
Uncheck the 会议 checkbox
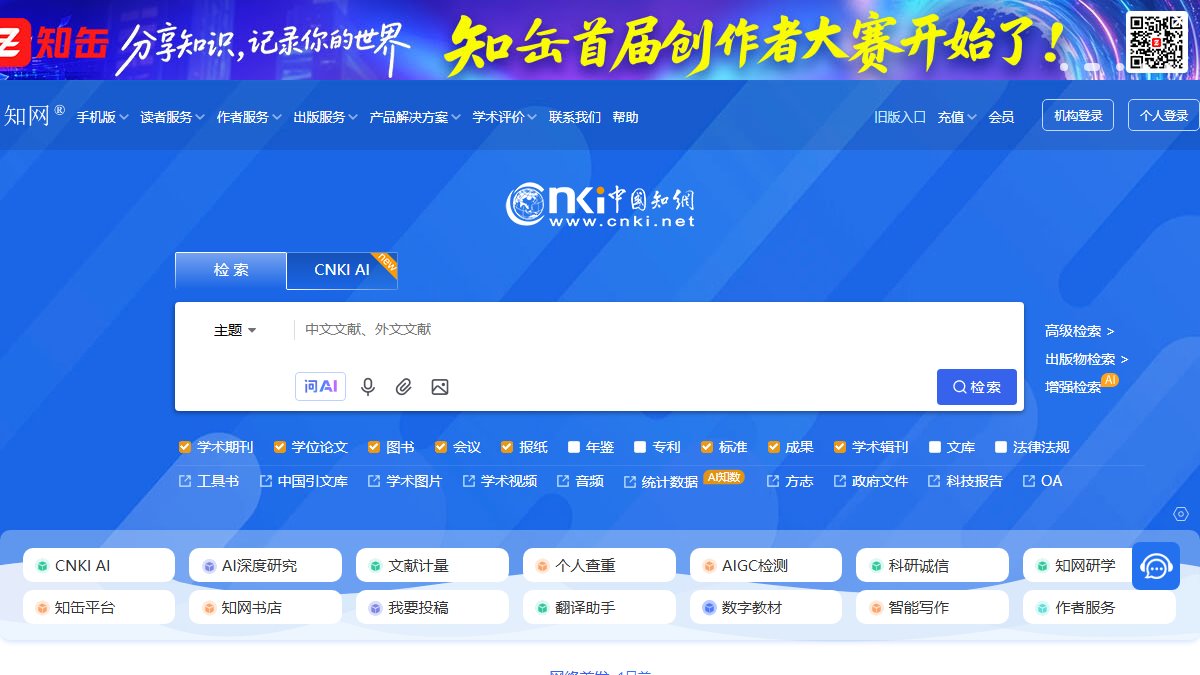[x=441, y=447]
